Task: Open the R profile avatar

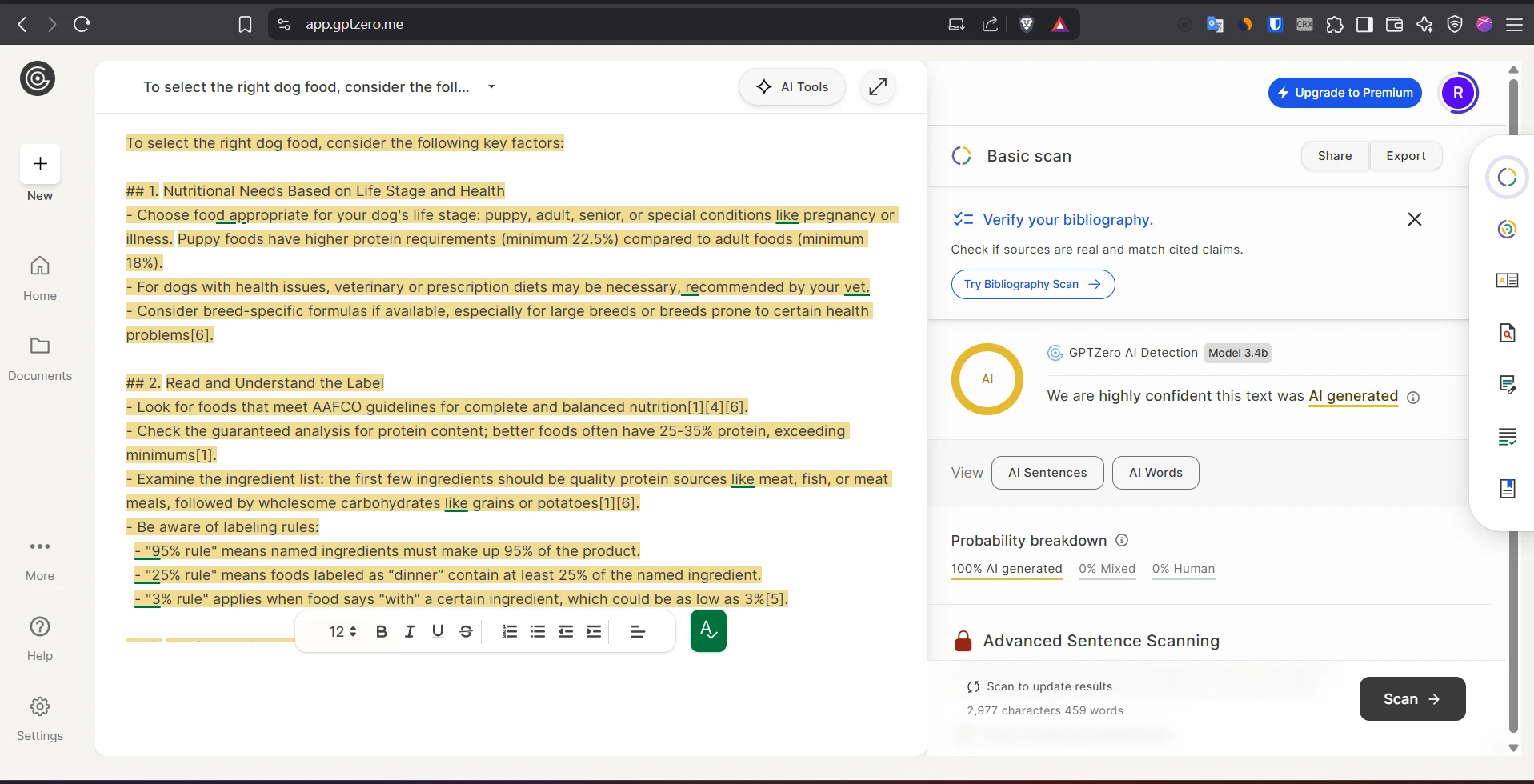Action: 1458,93
